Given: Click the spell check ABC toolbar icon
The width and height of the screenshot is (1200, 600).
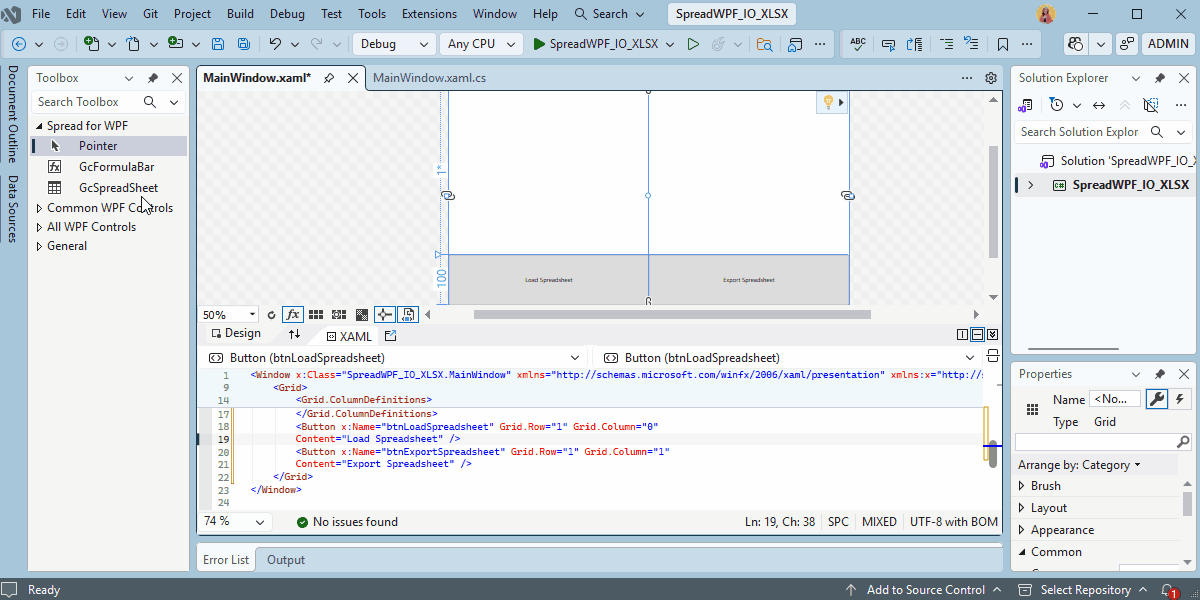Looking at the screenshot, I should click(858, 44).
